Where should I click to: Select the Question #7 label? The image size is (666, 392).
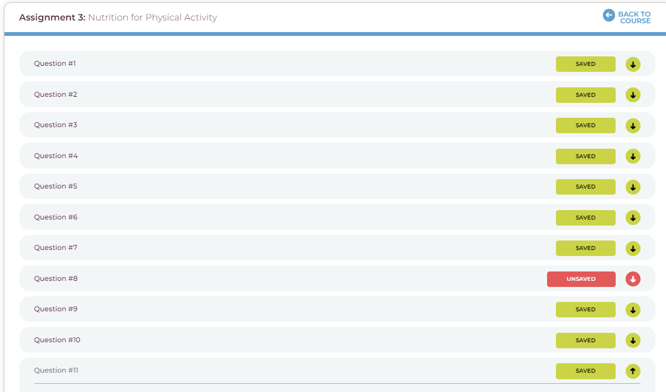[56, 248]
